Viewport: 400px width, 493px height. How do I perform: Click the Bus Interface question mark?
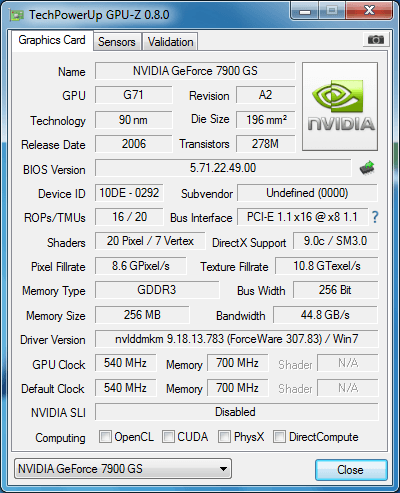[x=375, y=217]
